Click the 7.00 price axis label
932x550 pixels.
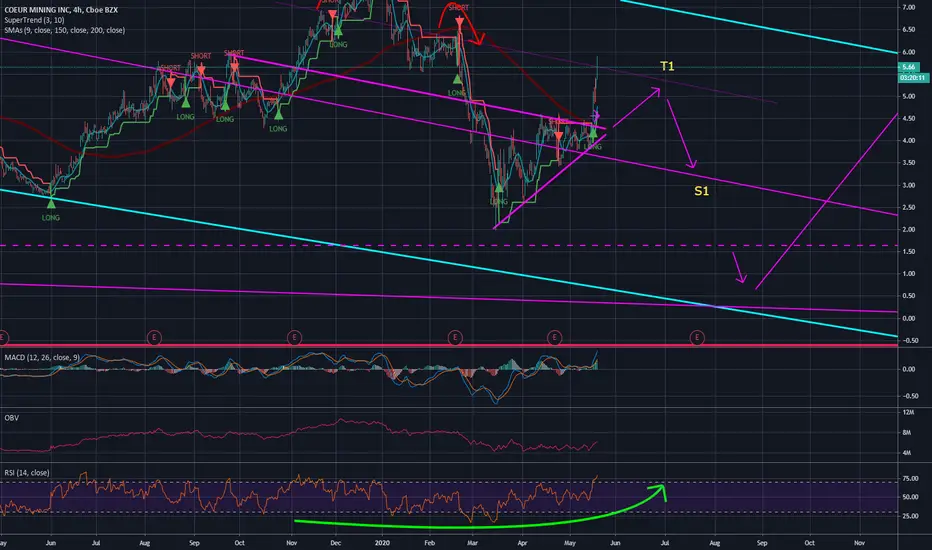click(908, 7)
